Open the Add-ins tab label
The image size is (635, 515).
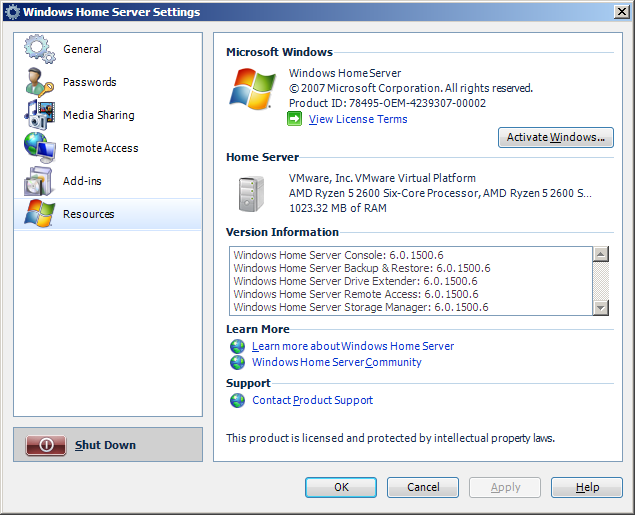click(82, 181)
